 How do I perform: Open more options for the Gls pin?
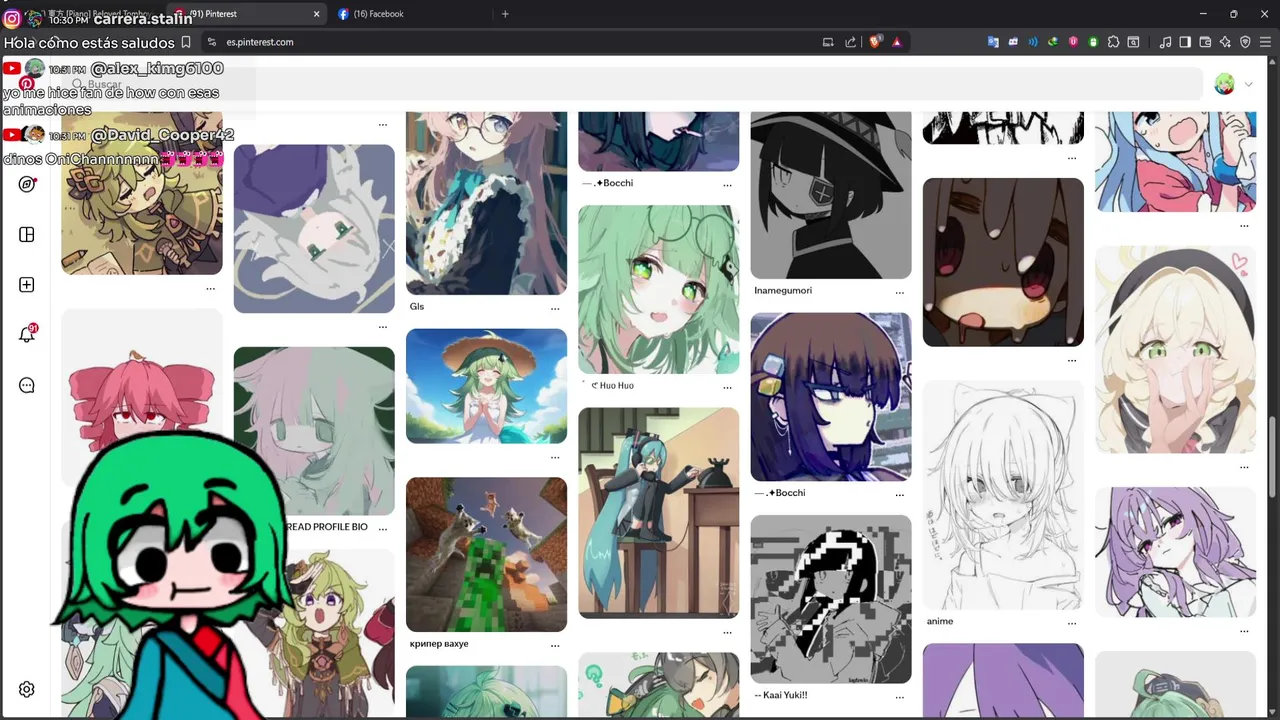click(555, 308)
